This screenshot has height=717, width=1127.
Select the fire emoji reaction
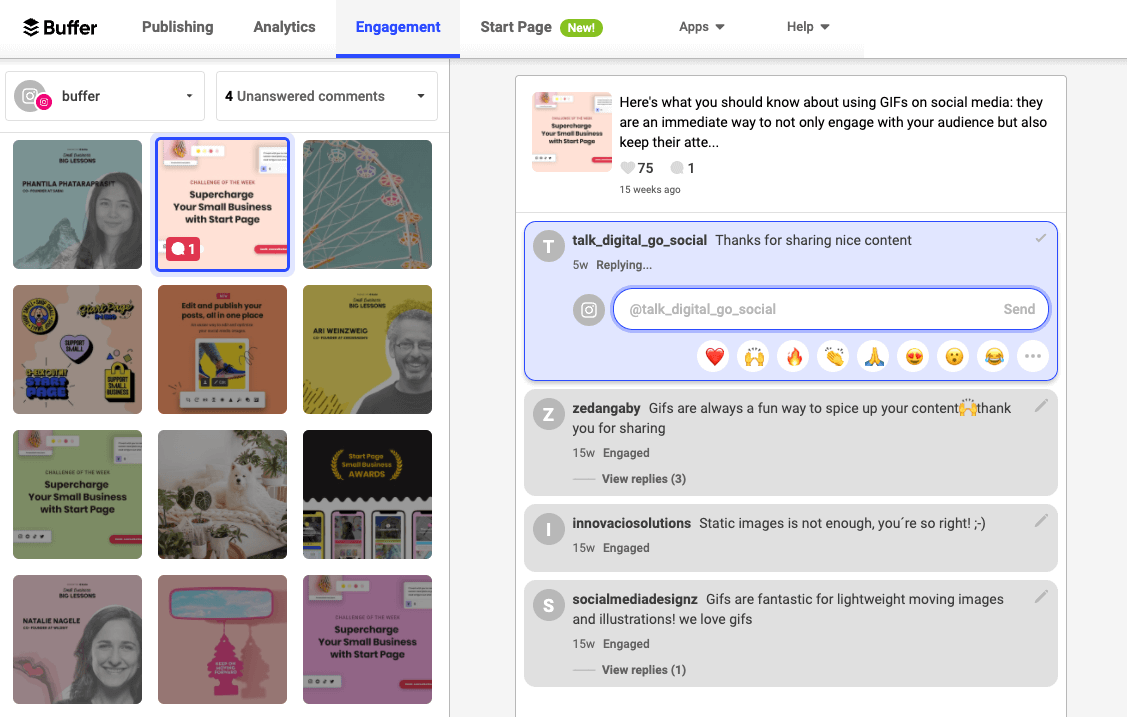[793, 356]
